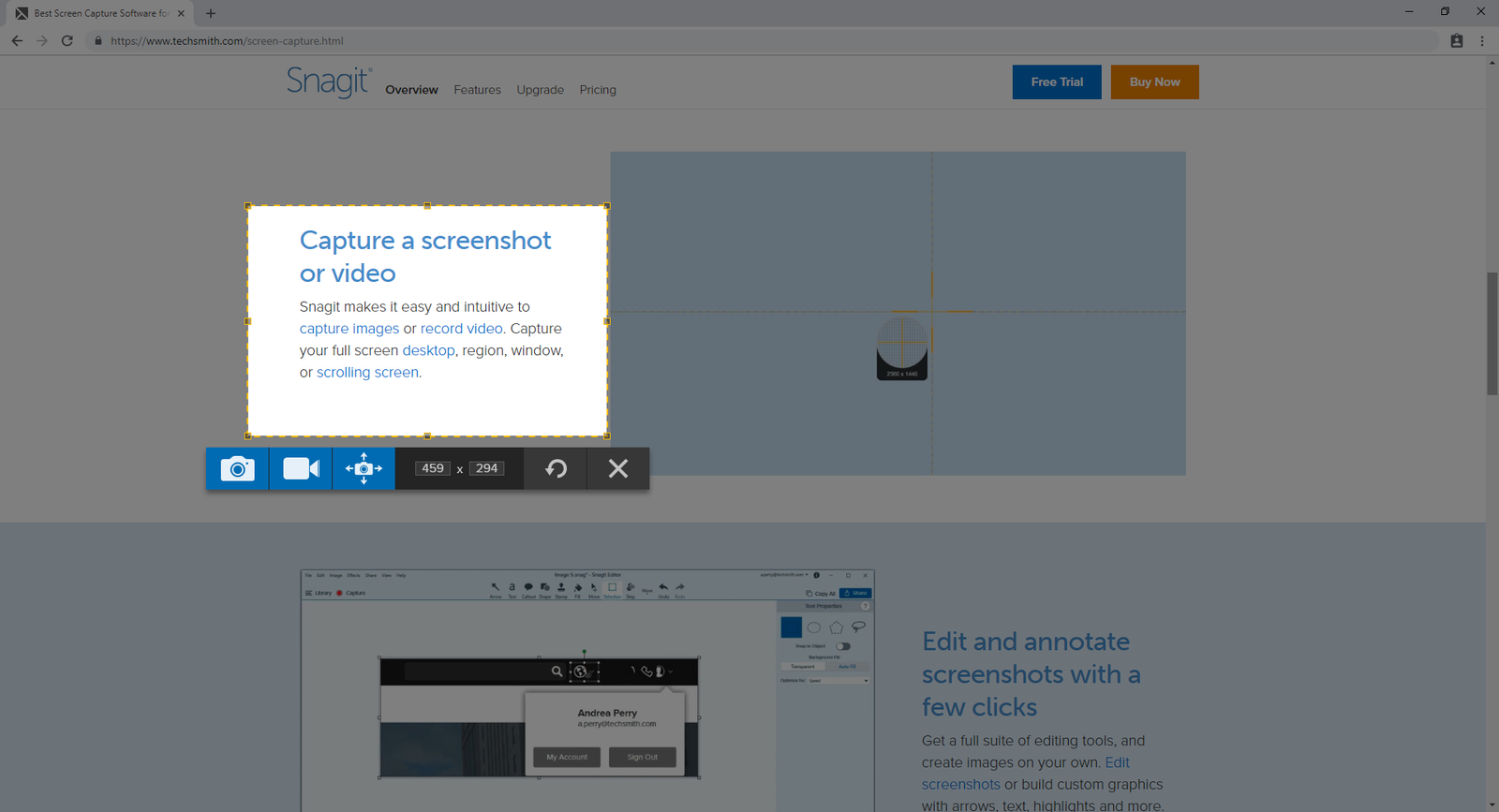Click the video record capture button
Screen dimensions: 1499x812
pos(301,468)
